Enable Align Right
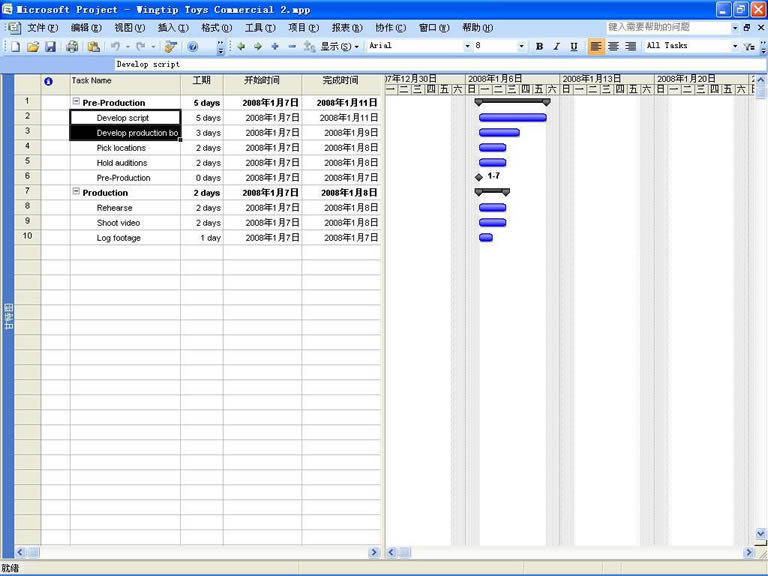The width and height of the screenshot is (768, 576). coord(631,47)
